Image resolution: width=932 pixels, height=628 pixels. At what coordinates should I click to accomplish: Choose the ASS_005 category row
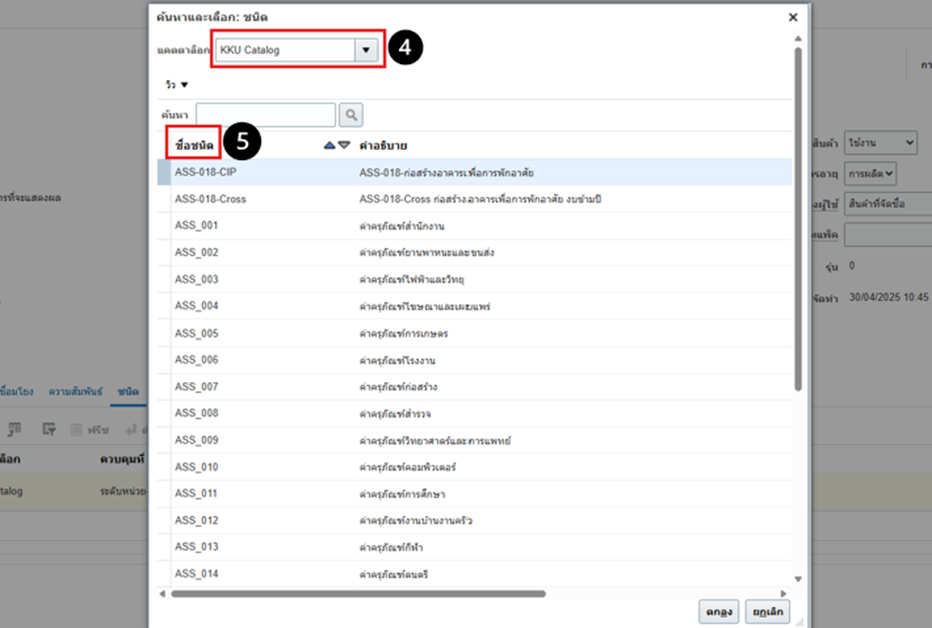tap(196, 333)
